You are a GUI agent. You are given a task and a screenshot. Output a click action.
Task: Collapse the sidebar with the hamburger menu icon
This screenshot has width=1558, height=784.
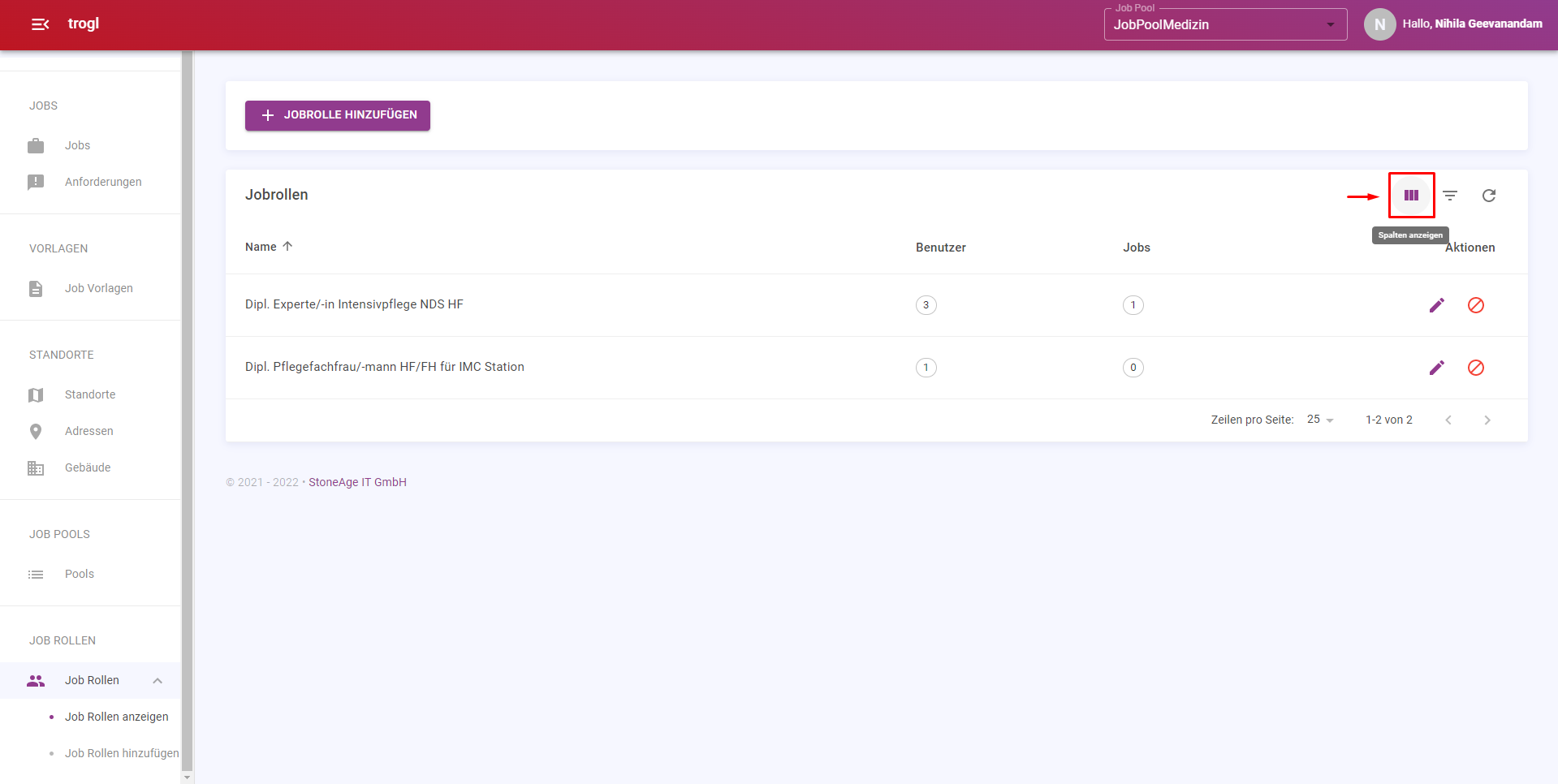pos(41,24)
